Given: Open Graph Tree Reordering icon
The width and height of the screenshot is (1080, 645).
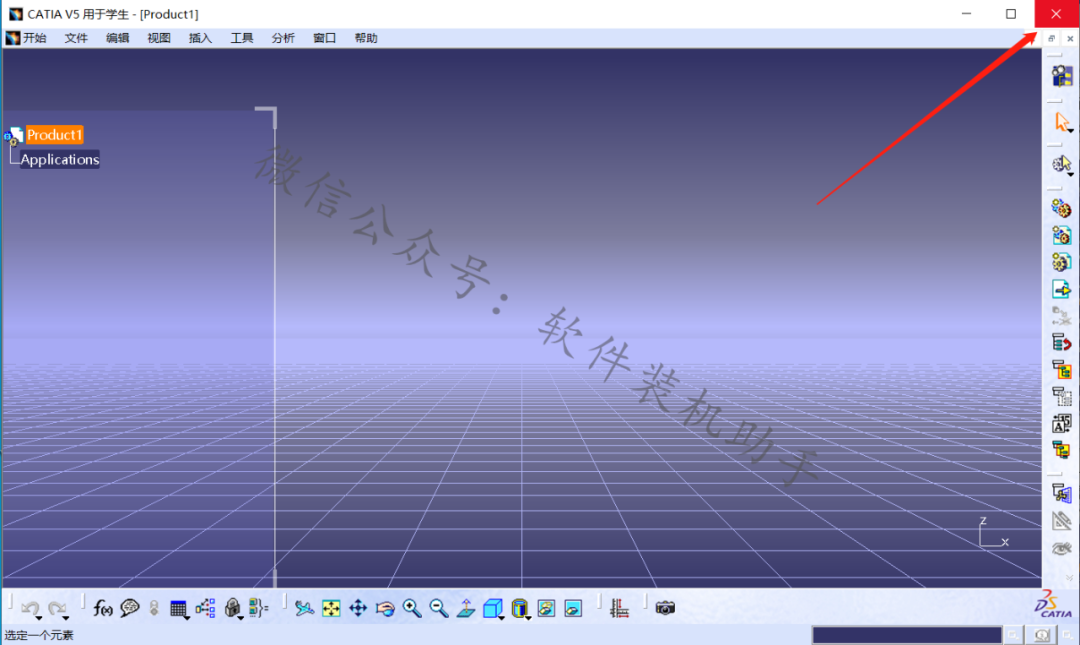Looking at the screenshot, I should [1061, 342].
